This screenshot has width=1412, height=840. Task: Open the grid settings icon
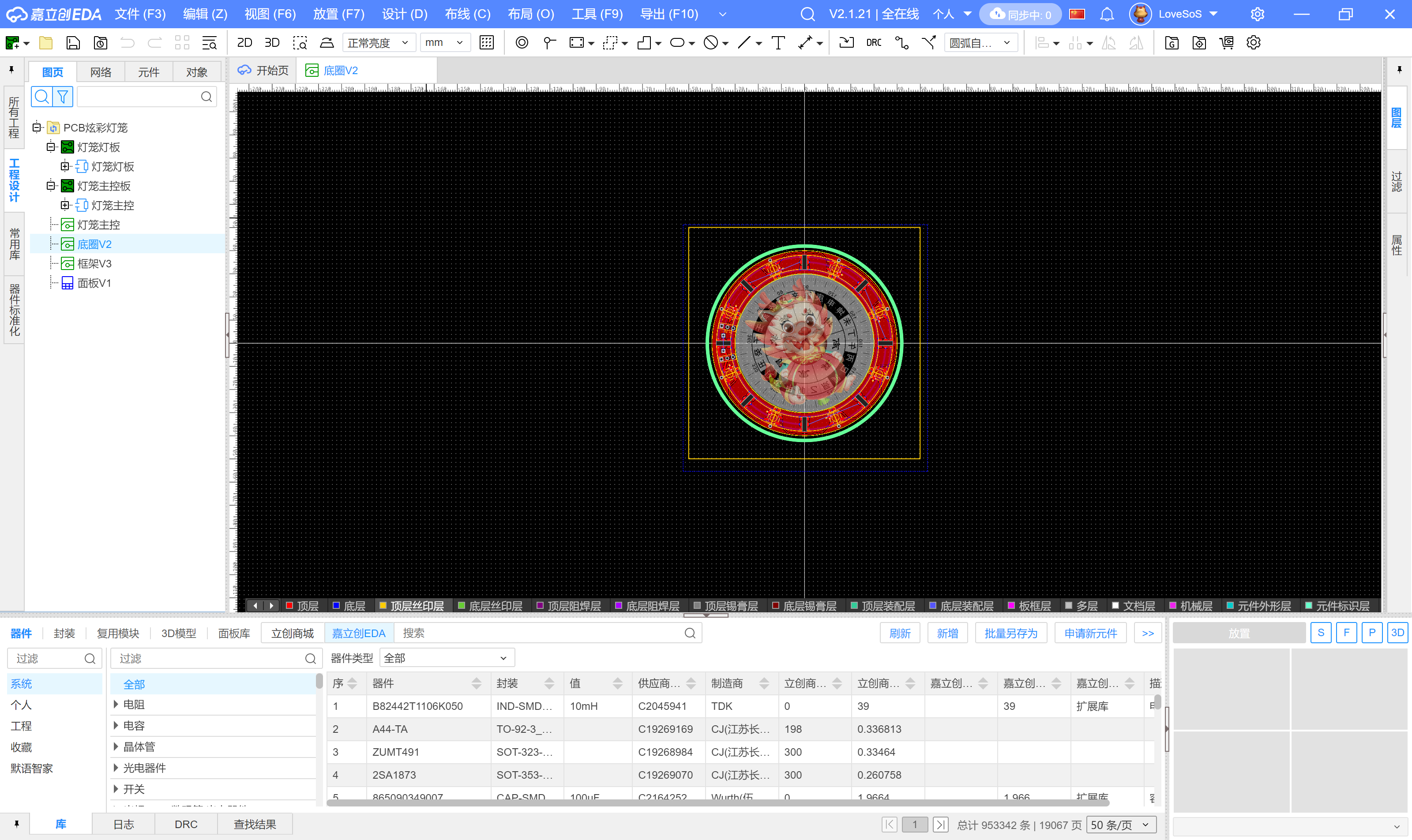click(486, 42)
